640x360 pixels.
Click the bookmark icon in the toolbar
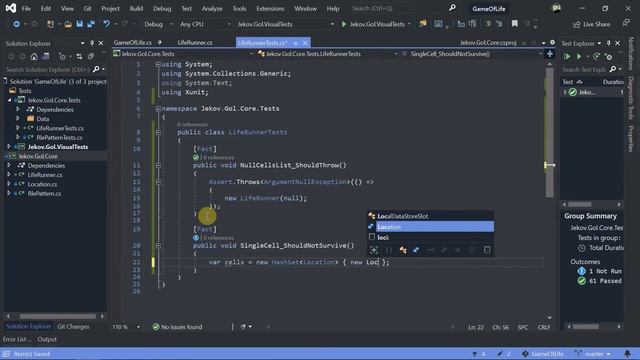(x=515, y=24)
